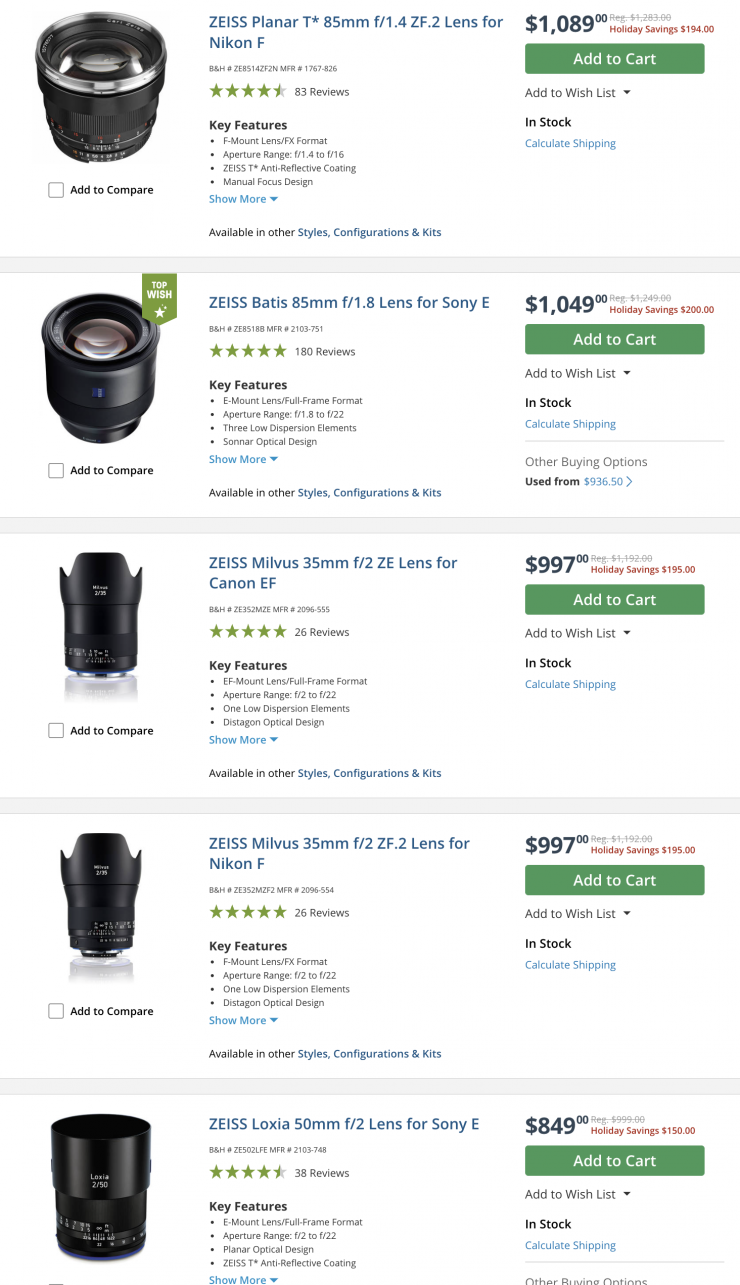This screenshot has width=740, height=1285.
Task: Expand Show More under Milvus 35mm ZE Canon
Action: click(243, 740)
